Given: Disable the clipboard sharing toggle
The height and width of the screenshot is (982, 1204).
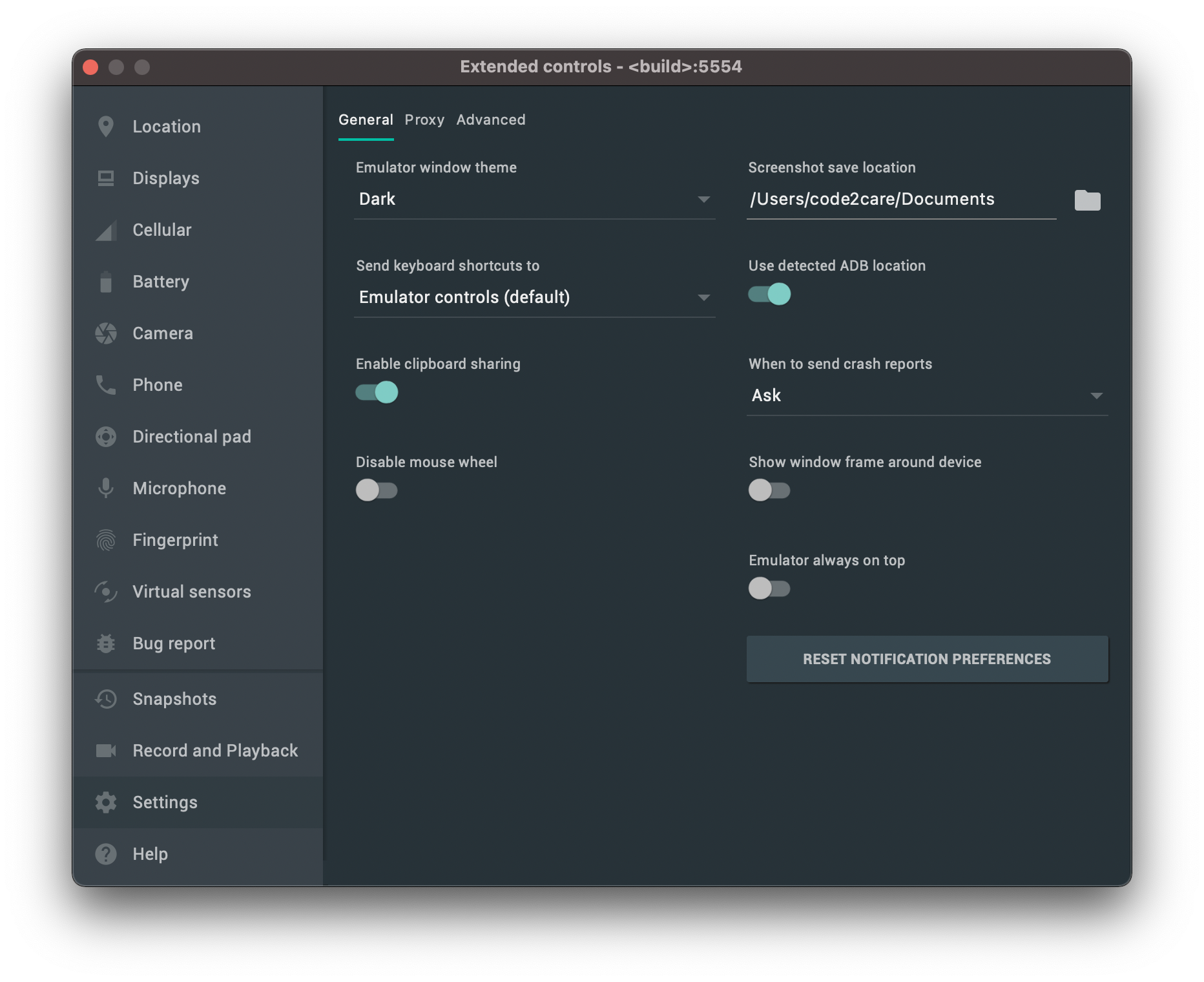Looking at the screenshot, I should point(377,392).
